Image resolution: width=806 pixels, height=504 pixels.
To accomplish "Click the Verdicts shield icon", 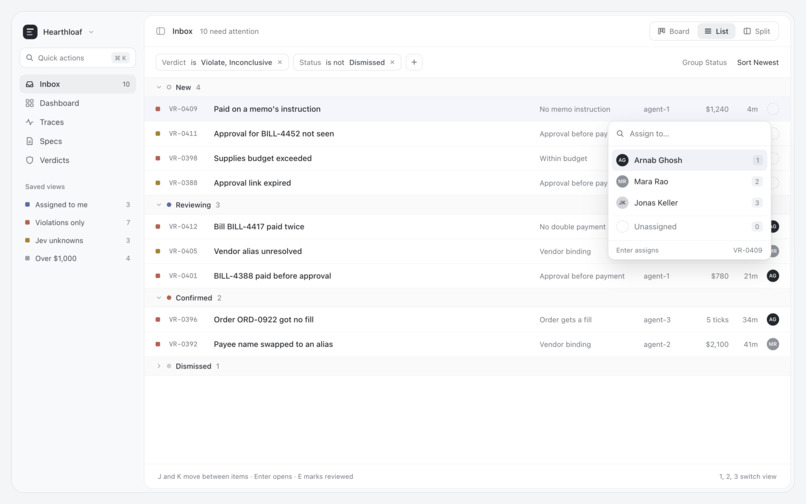I will click(30, 160).
